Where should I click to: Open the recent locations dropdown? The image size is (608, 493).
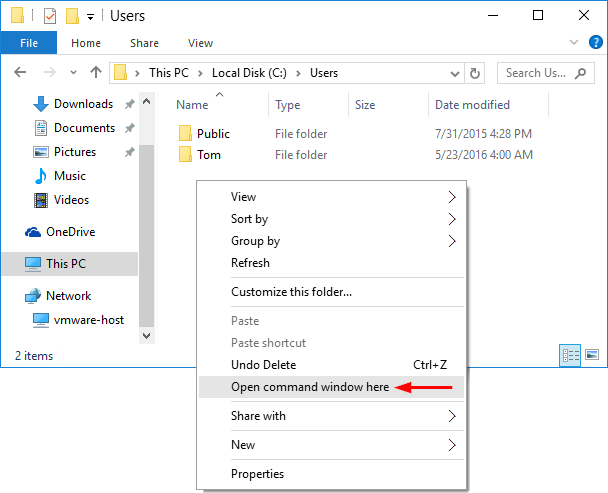click(73, 73)
